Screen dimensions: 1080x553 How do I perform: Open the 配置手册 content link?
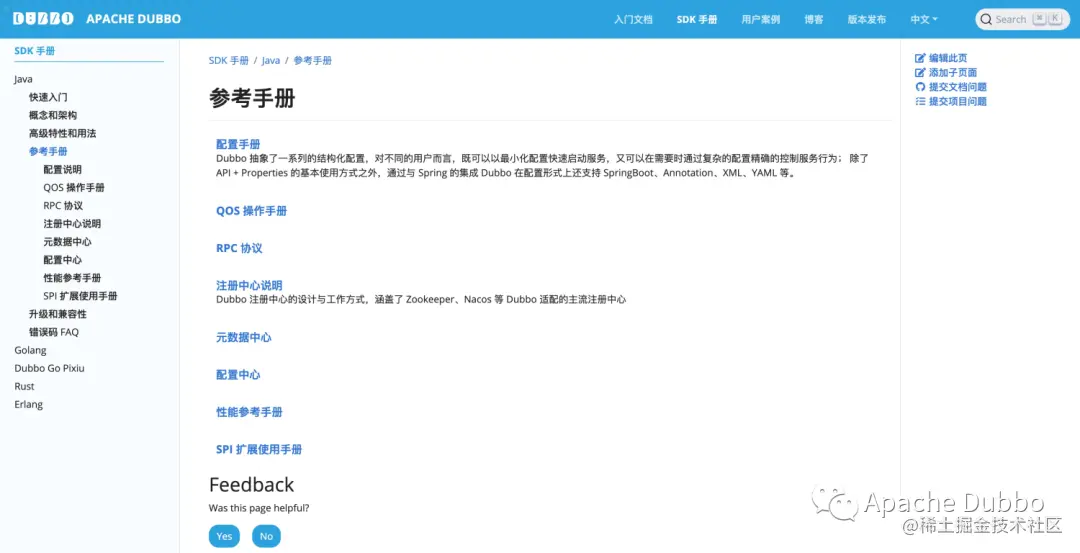[x=238, y=144]
